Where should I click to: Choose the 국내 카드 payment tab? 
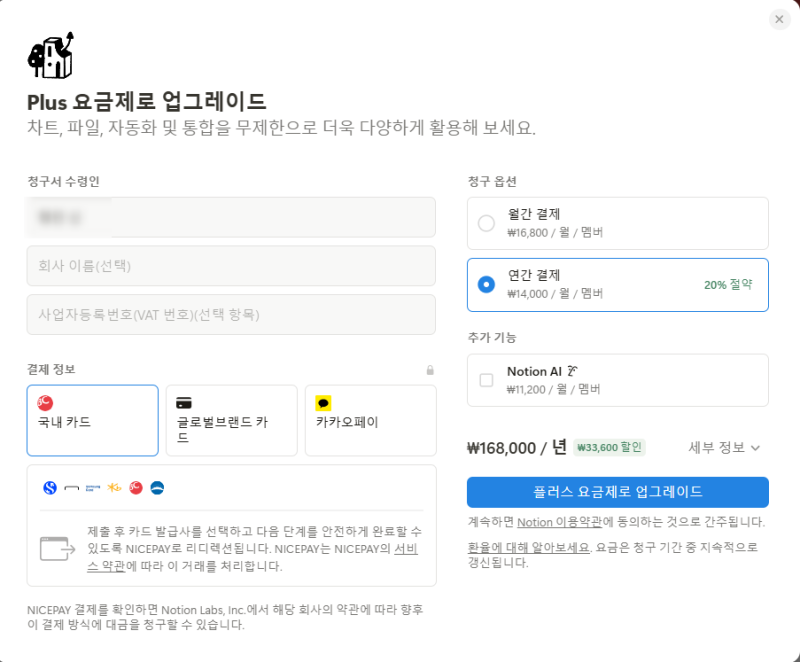[92, 420]
